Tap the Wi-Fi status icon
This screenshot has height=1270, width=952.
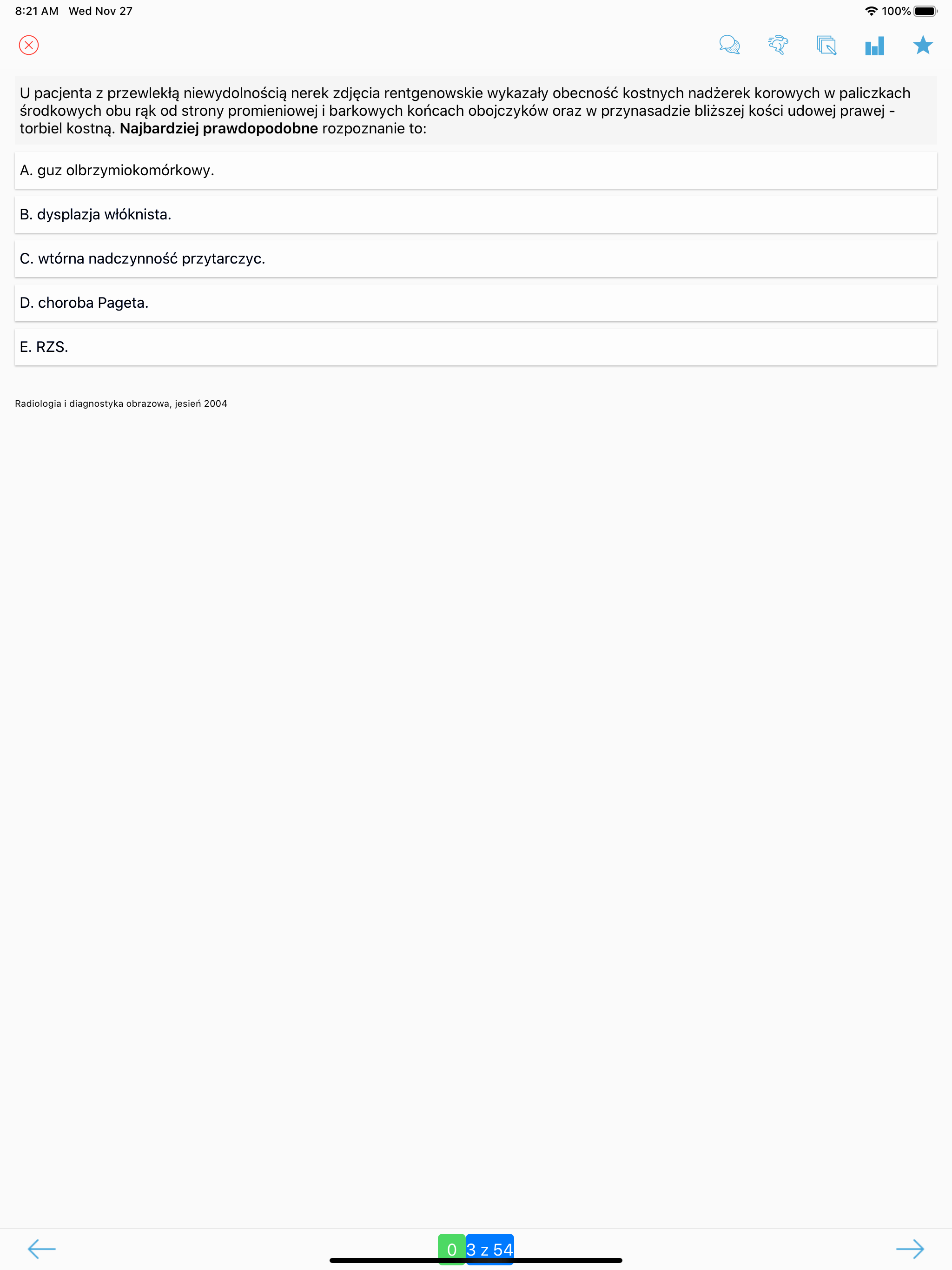click(871, 11)
